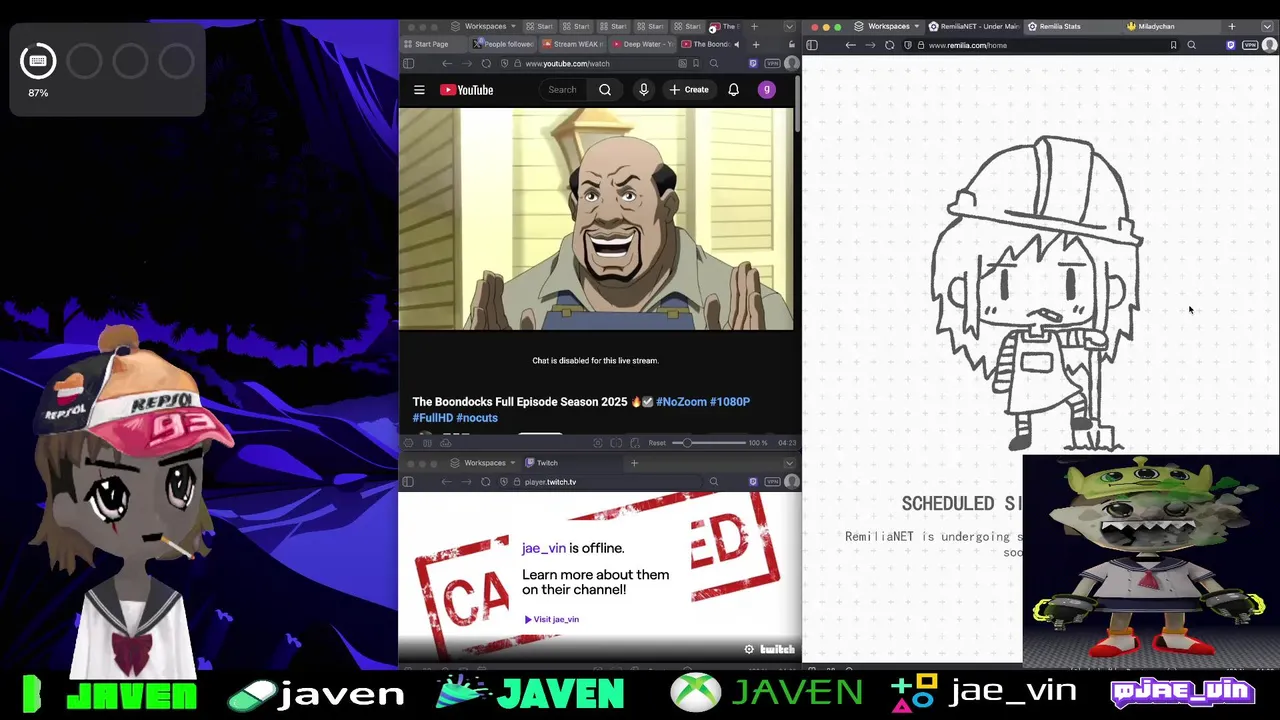Image resolution: width=1280 pixels, height=720 pixels.
Task: Open YouTube notifications bell
Action: click(x=733, y=90)
